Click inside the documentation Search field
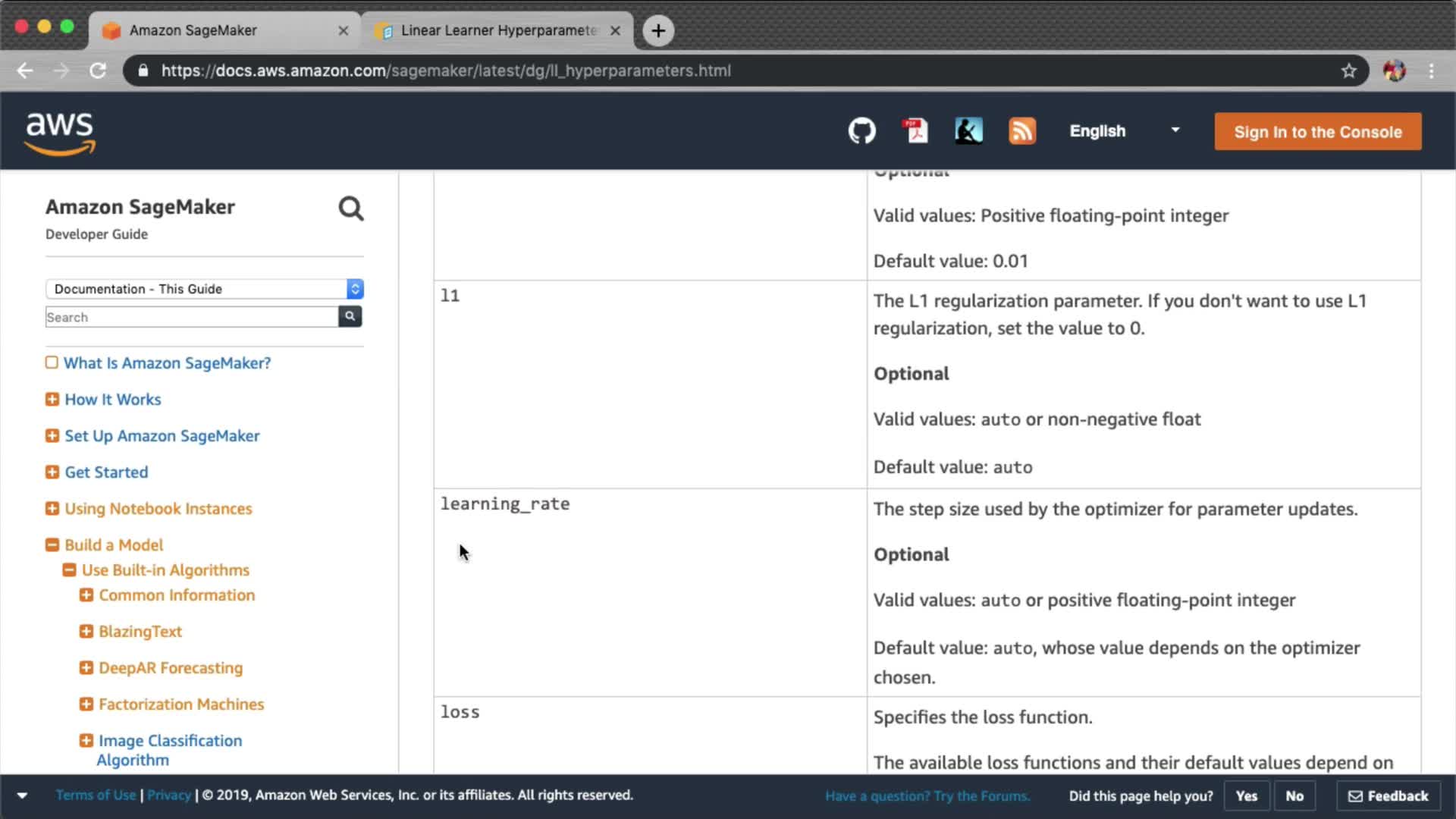 pyautogui.click(x=191, y=317)
